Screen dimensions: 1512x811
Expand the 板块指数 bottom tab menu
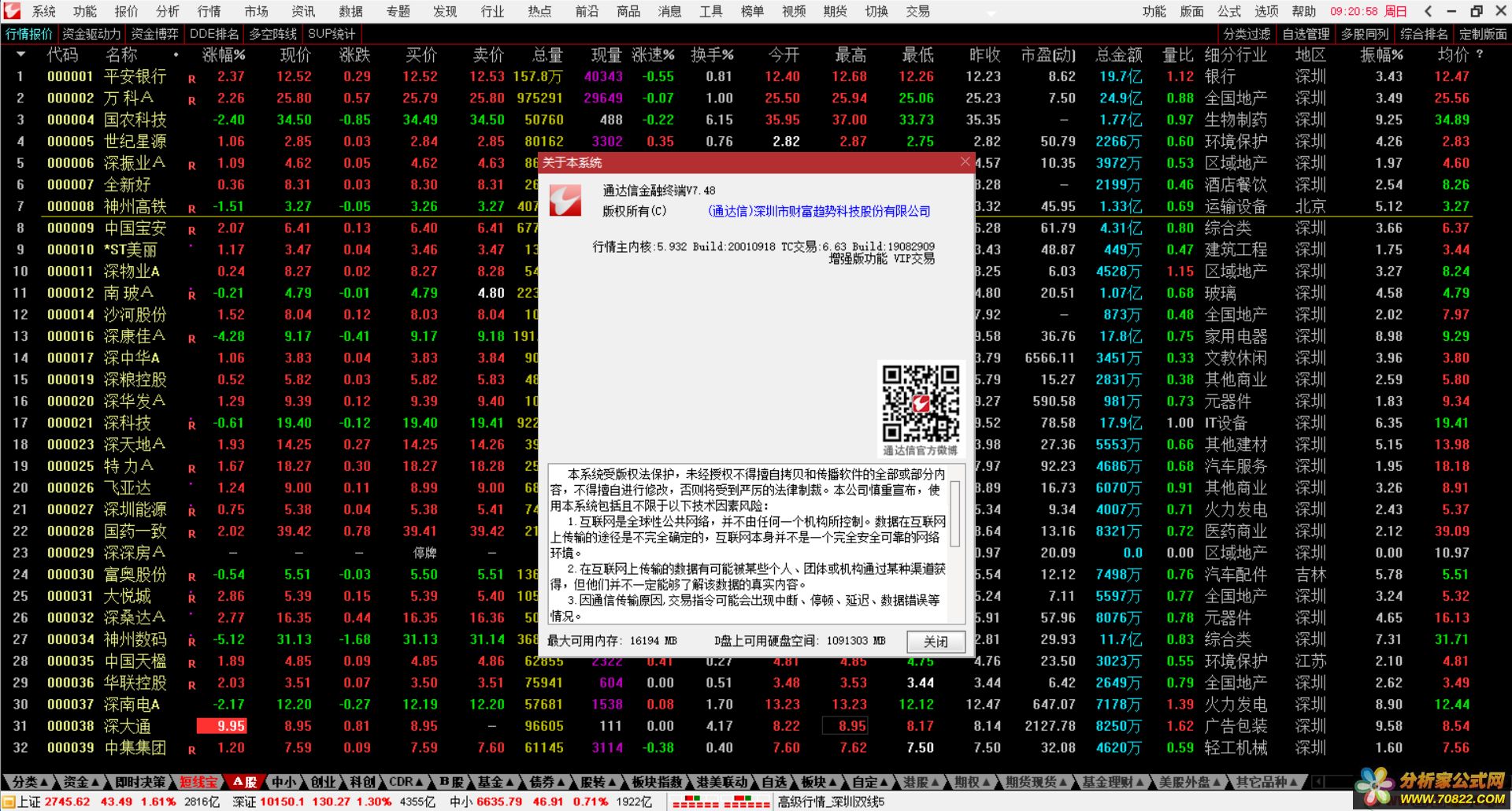click(657, 782)
